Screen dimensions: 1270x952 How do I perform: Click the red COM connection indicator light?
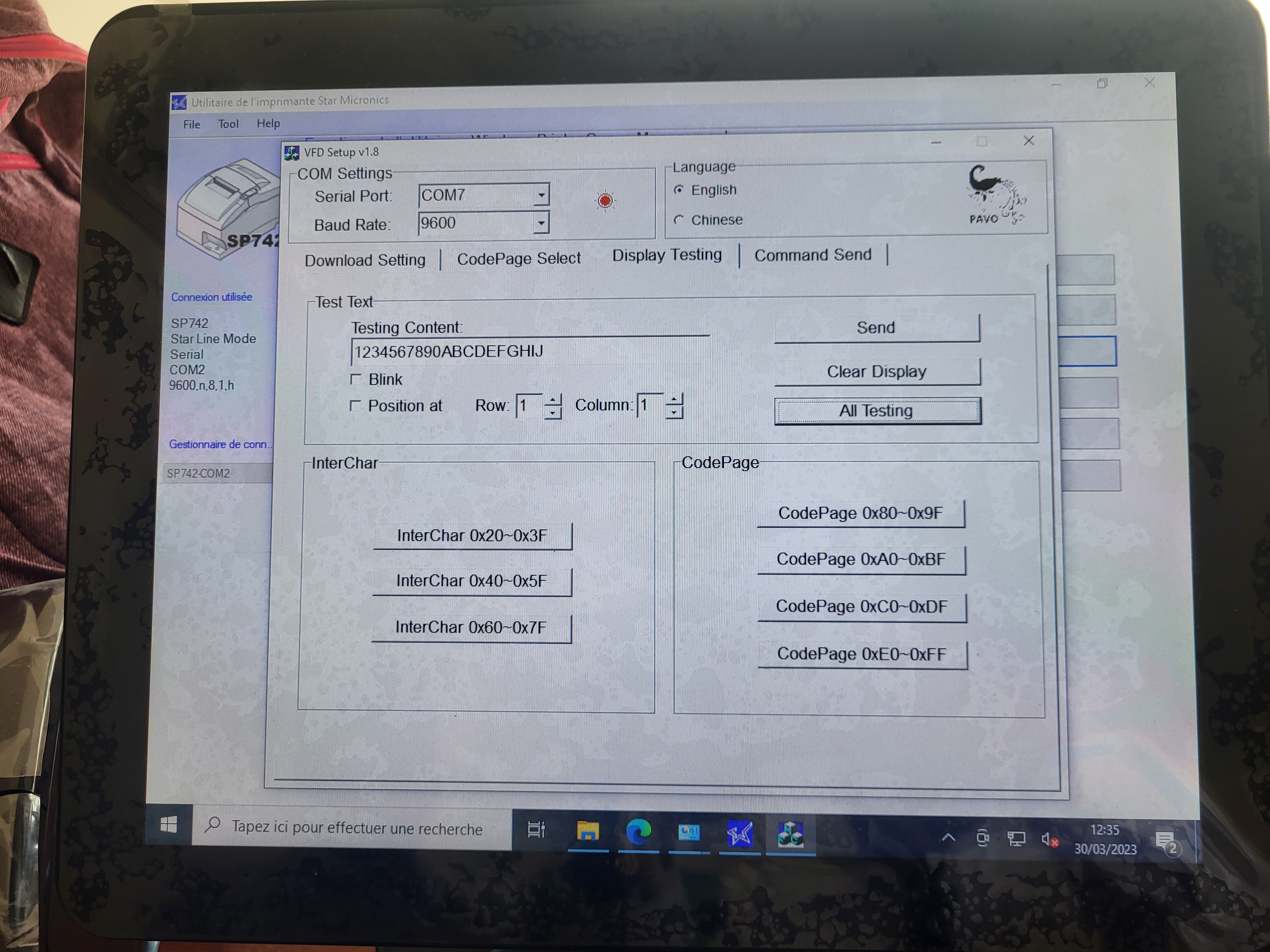605,200
